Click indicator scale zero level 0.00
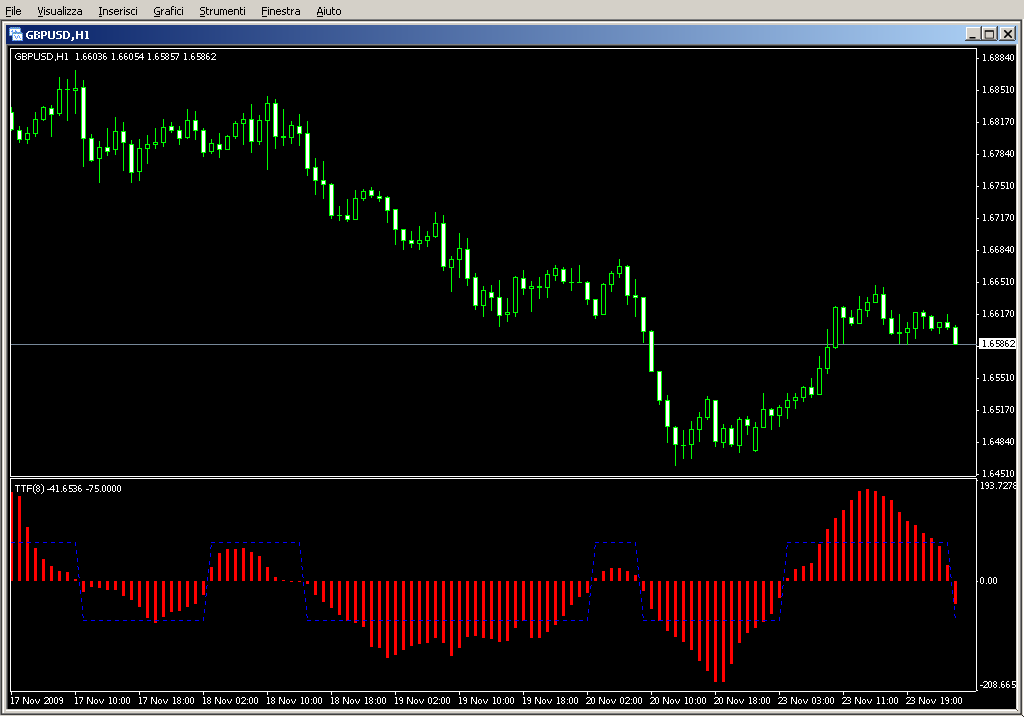 coord(989,581)
